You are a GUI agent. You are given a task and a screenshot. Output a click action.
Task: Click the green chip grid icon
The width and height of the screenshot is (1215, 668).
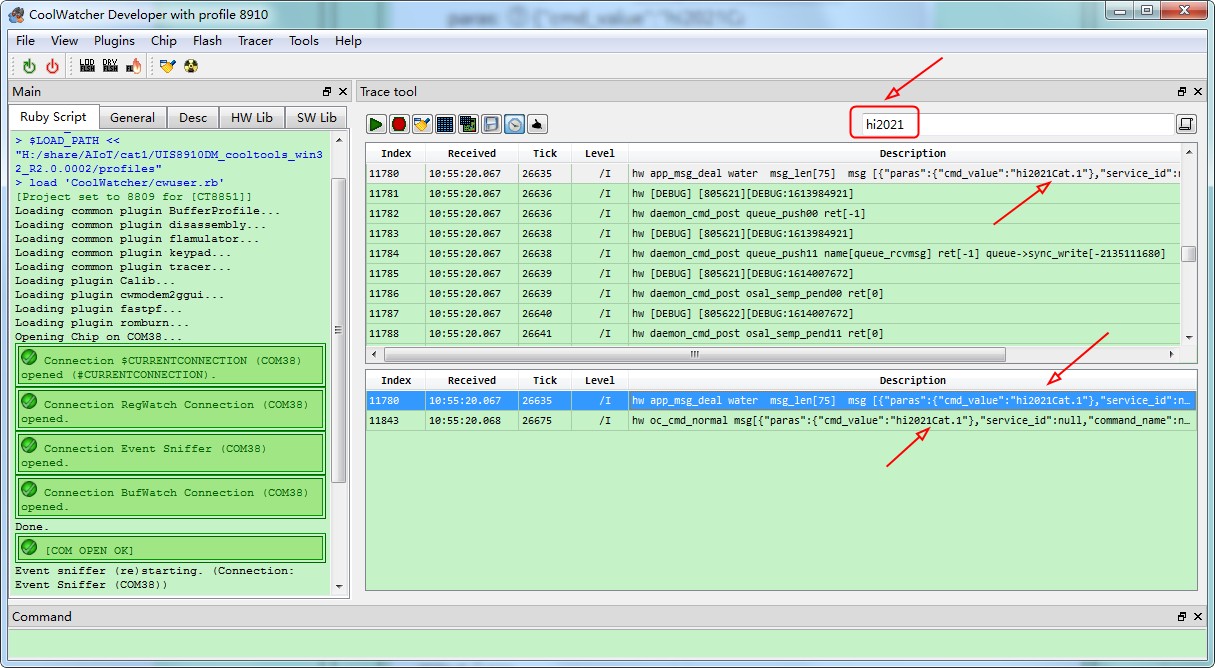pyautogui.click(x=468, y=124)
